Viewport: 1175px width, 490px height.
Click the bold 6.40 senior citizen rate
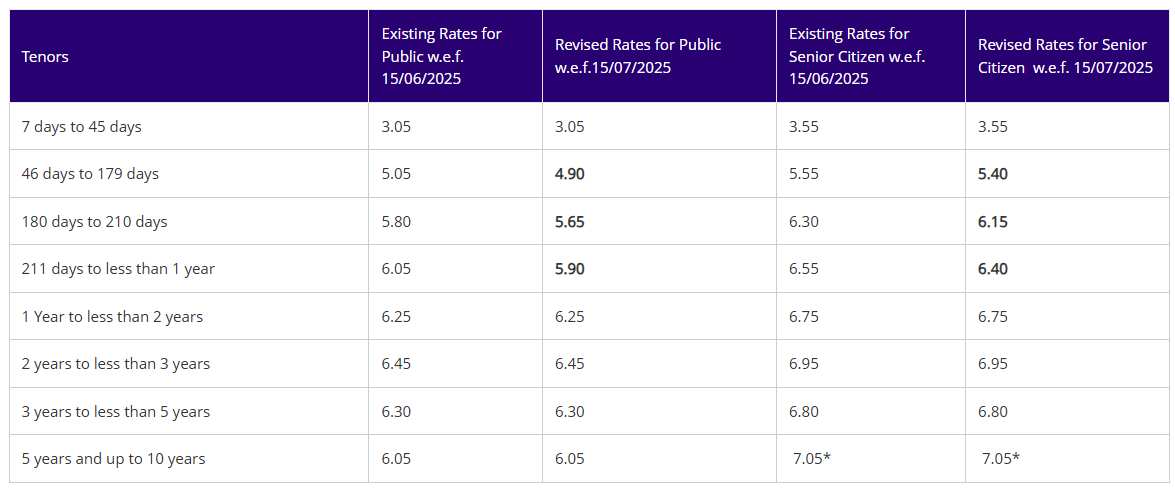tap(993, 269)
